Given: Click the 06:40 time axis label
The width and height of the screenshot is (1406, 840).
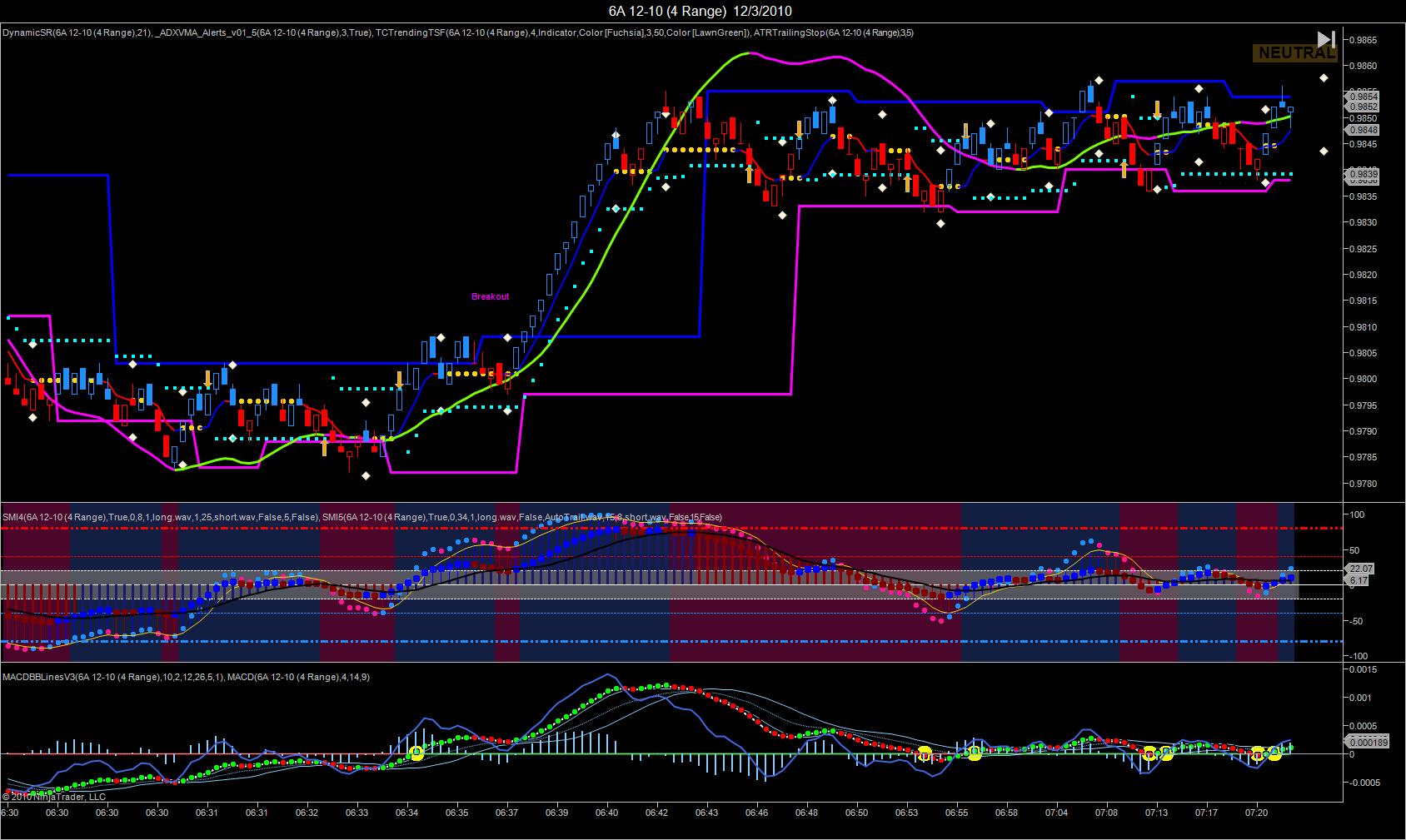Looking at the screenshot, I should point(607,812).
